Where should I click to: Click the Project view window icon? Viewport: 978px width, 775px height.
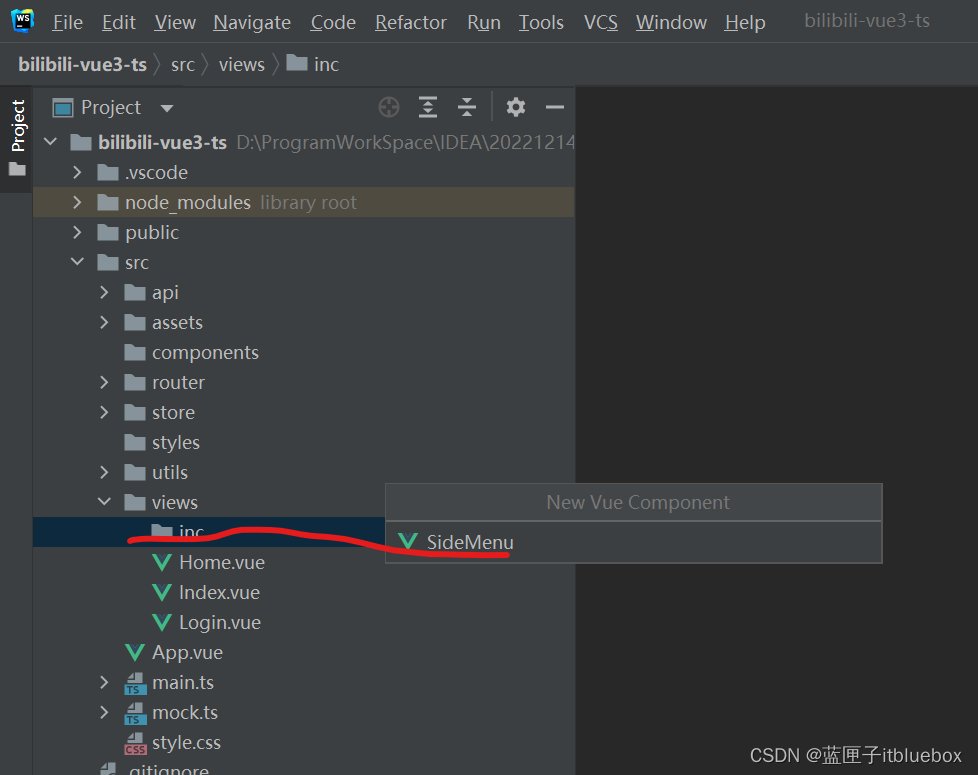(x=62, y=108)
